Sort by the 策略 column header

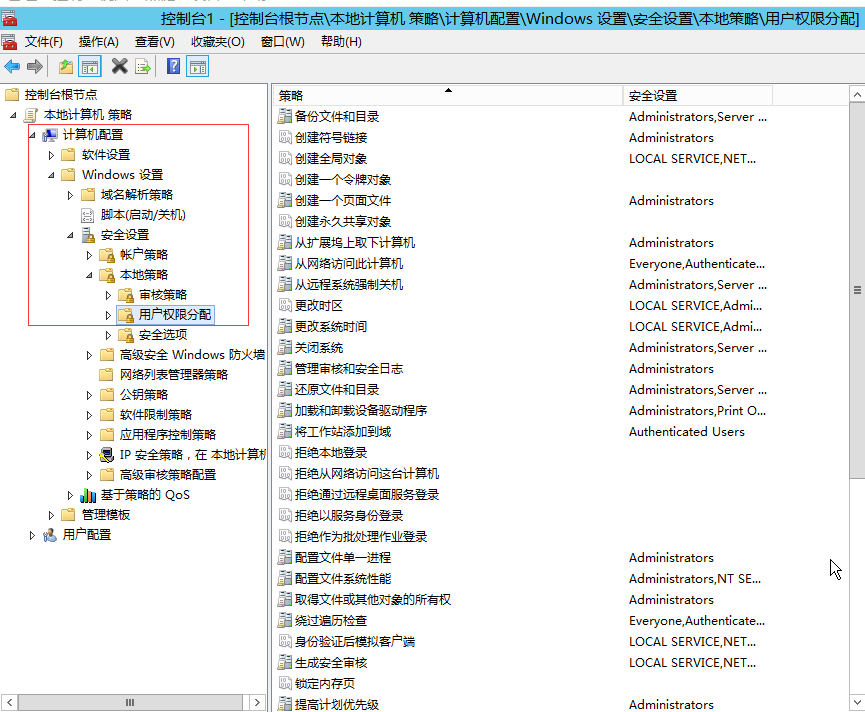(x=448, y=95)
